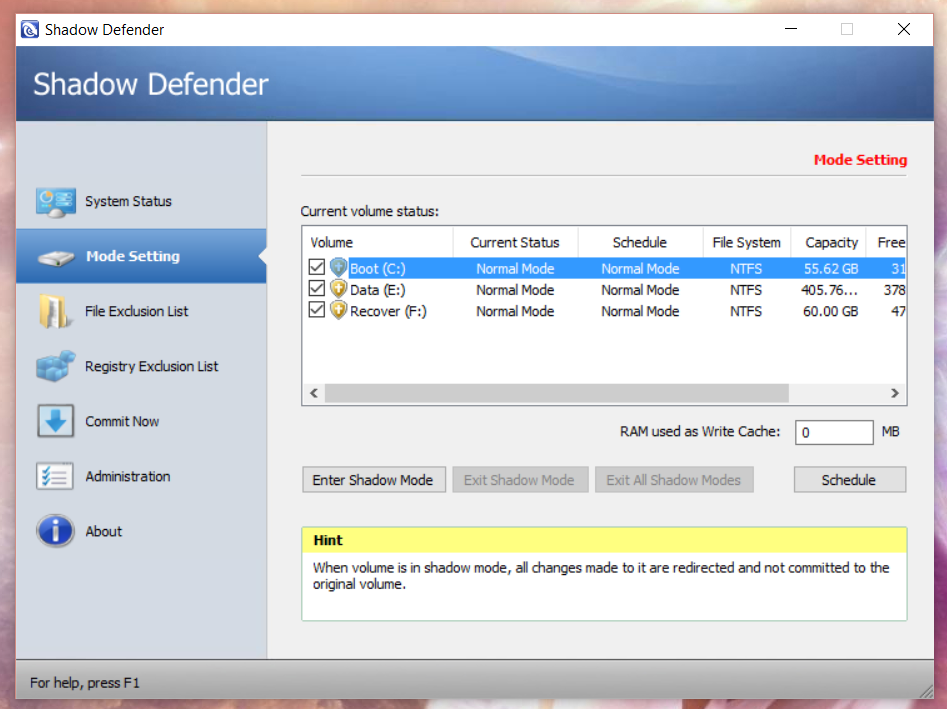Screen dimensions: 947x709
Task: Click the Administration checklist icon
Action: coord(55,476)
